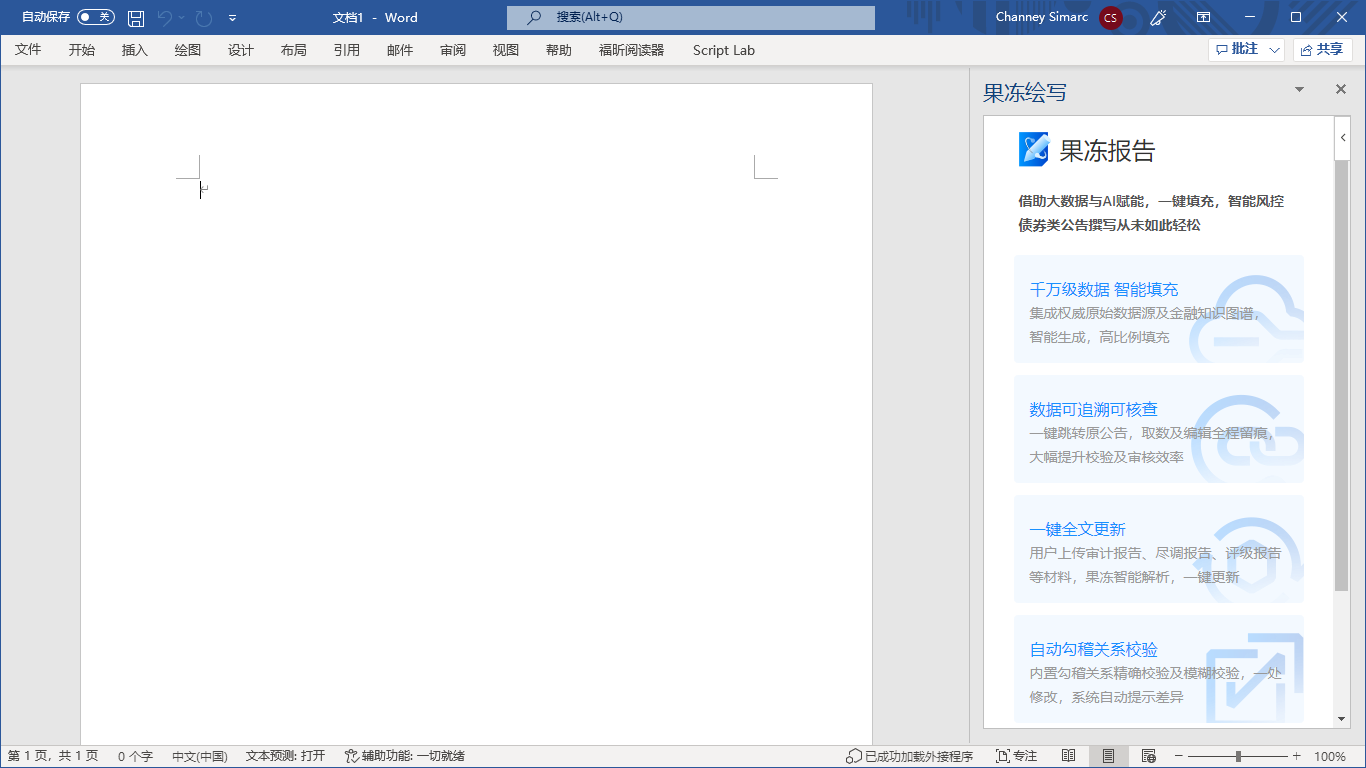This screenshot has height=768, width=1366.
Task: Open the 果冻绘写 pane options dropdown
Action: coord(1299,90)
